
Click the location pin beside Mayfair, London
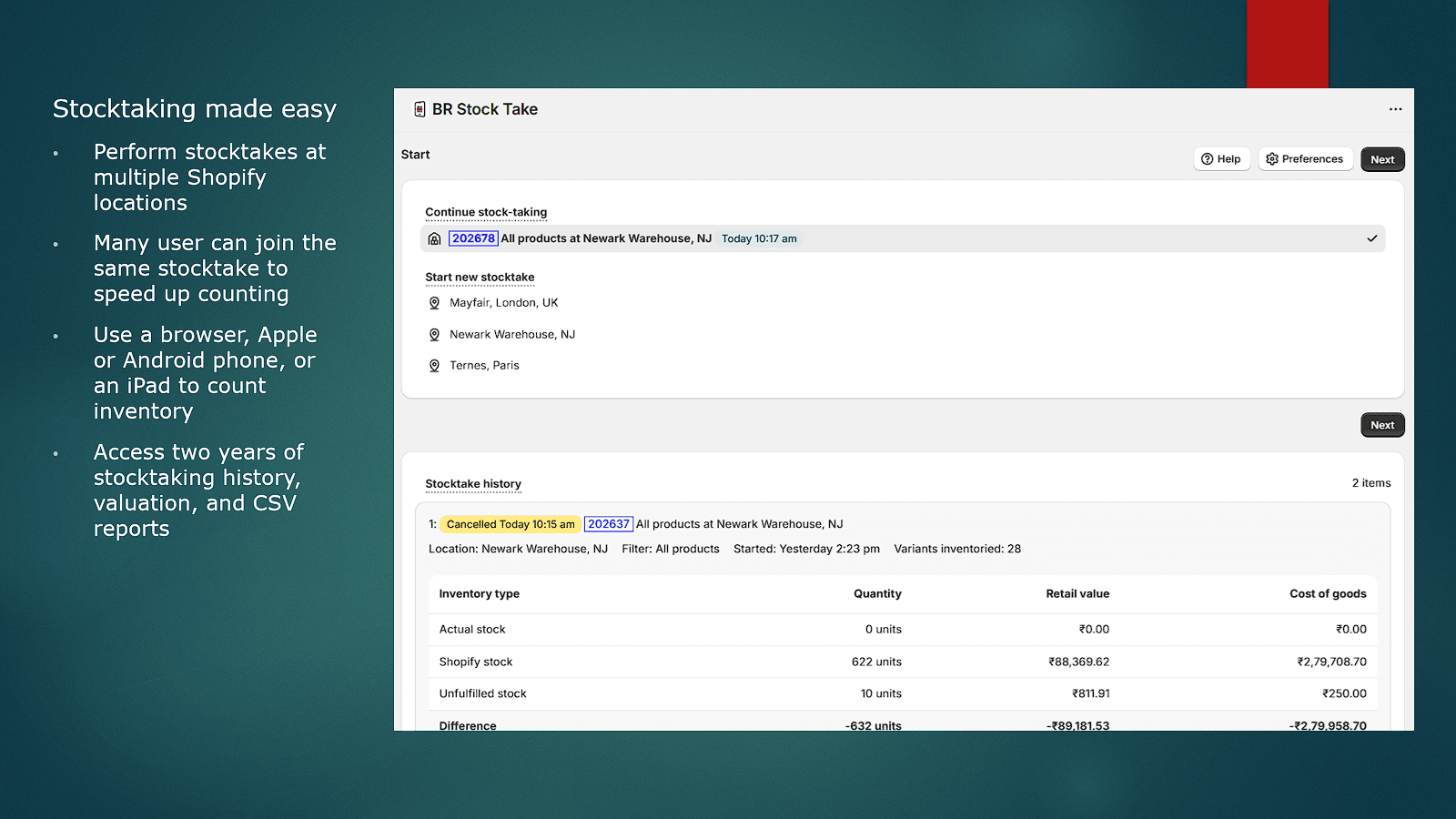coord(435,303)
